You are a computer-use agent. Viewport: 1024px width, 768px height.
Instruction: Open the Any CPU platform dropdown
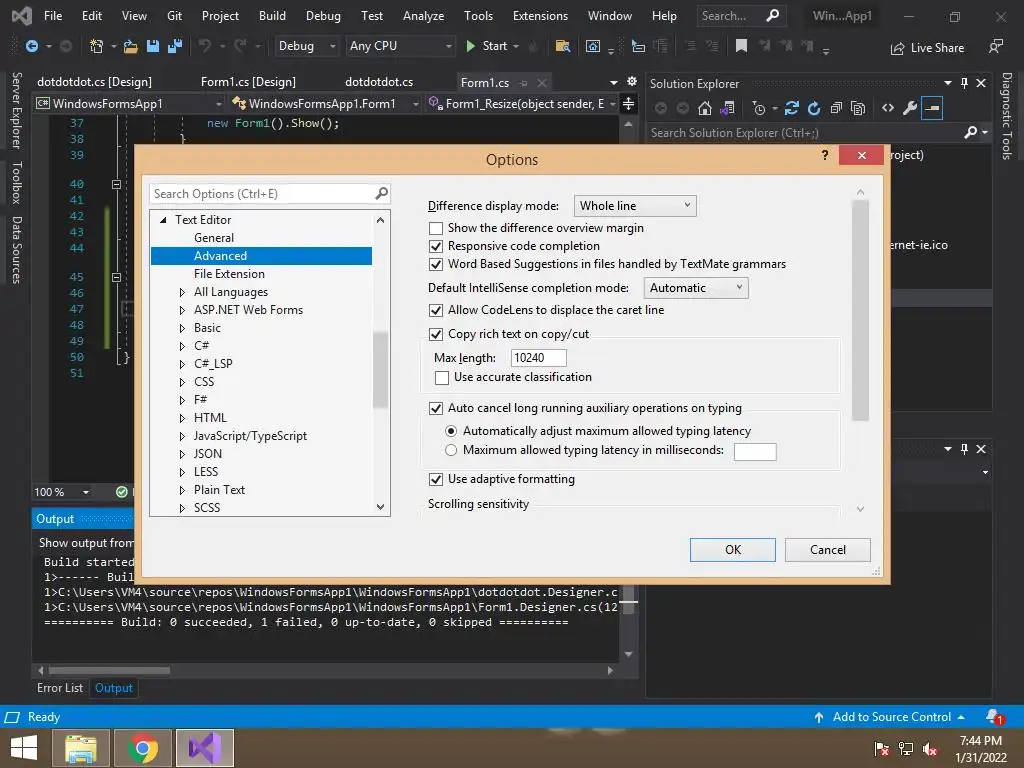(400, 46)
